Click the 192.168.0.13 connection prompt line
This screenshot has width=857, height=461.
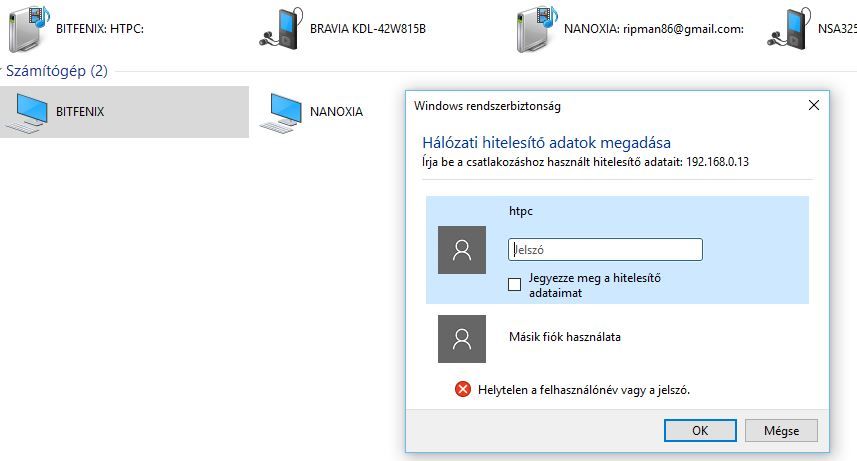585,162
